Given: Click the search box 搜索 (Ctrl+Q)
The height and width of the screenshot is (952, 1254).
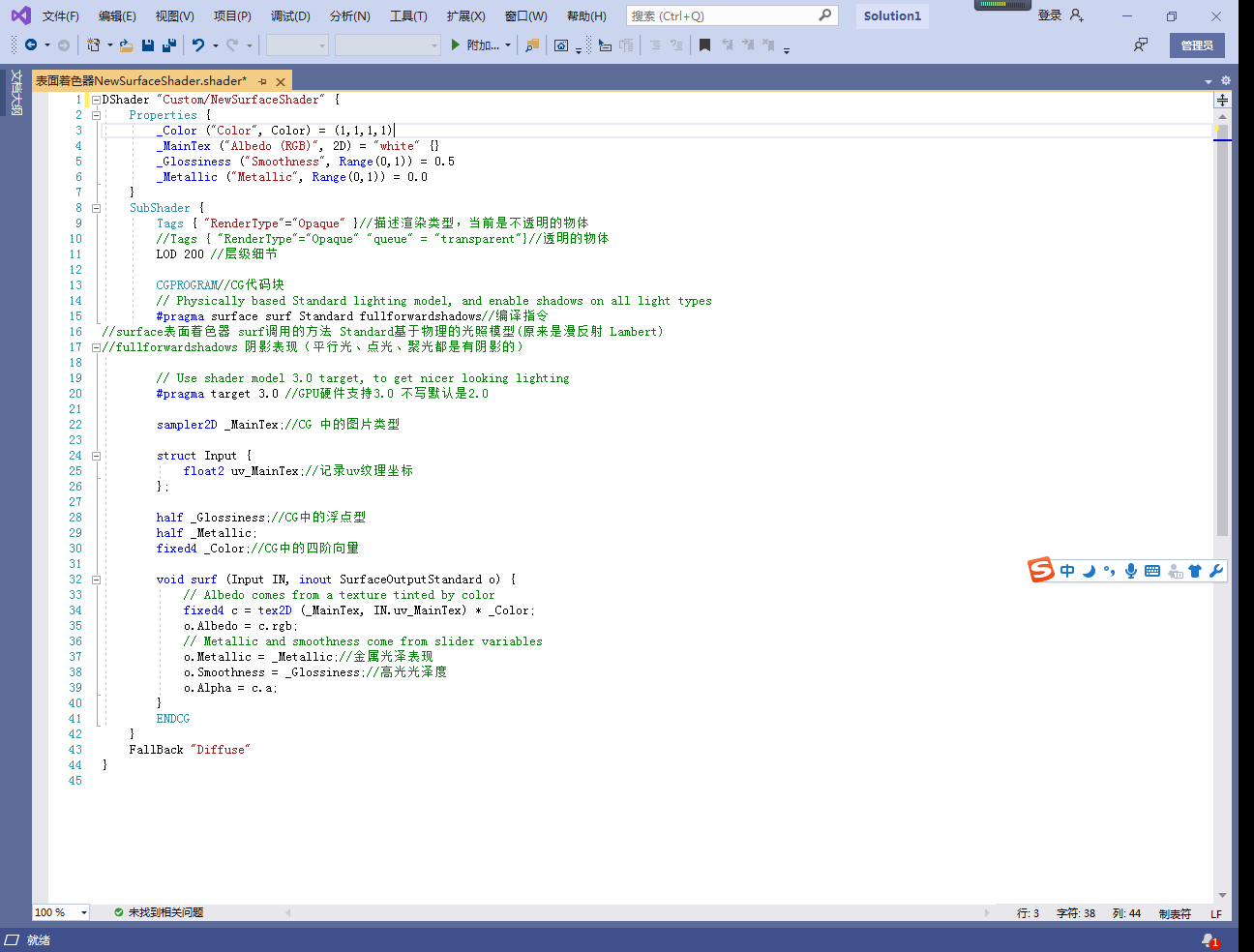Looking at the screenshot, I should [x=732, y=15].
